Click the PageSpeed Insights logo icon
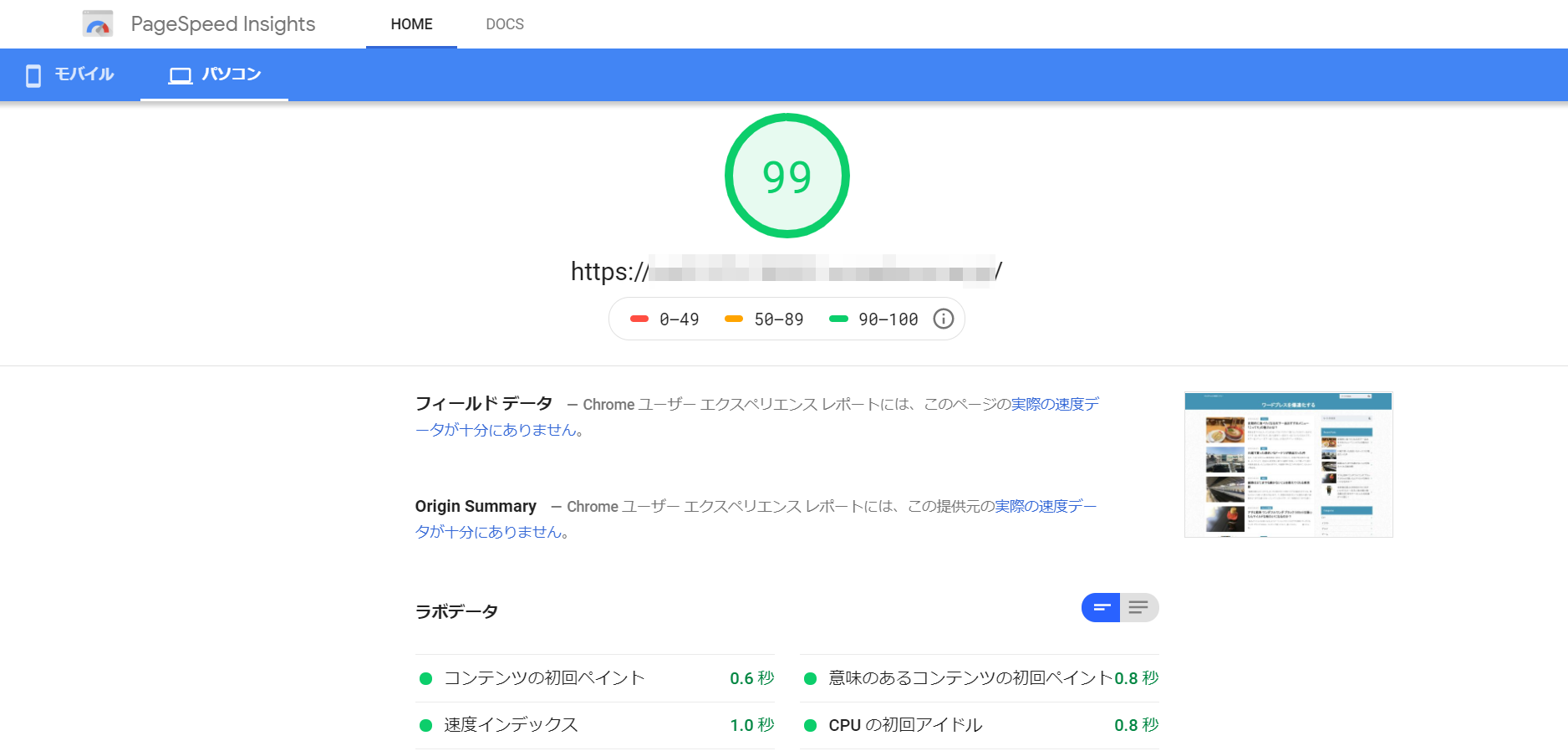1568x751 pixels. coord(98,24)
